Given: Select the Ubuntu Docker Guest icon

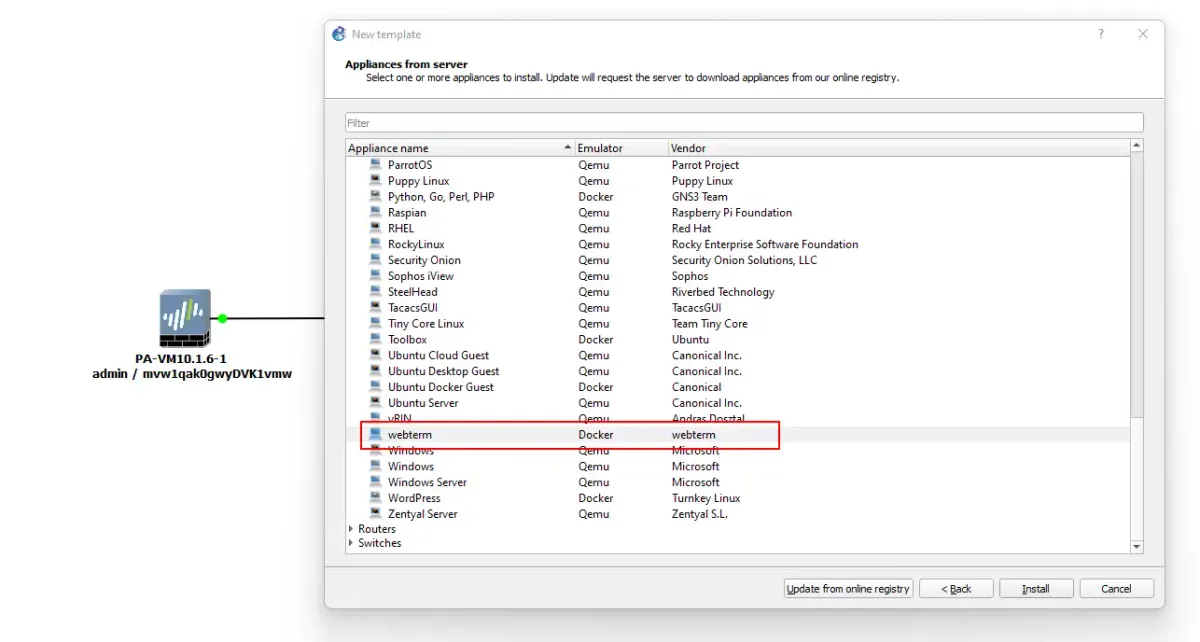Looking at the screenshot, I should 375,387.
